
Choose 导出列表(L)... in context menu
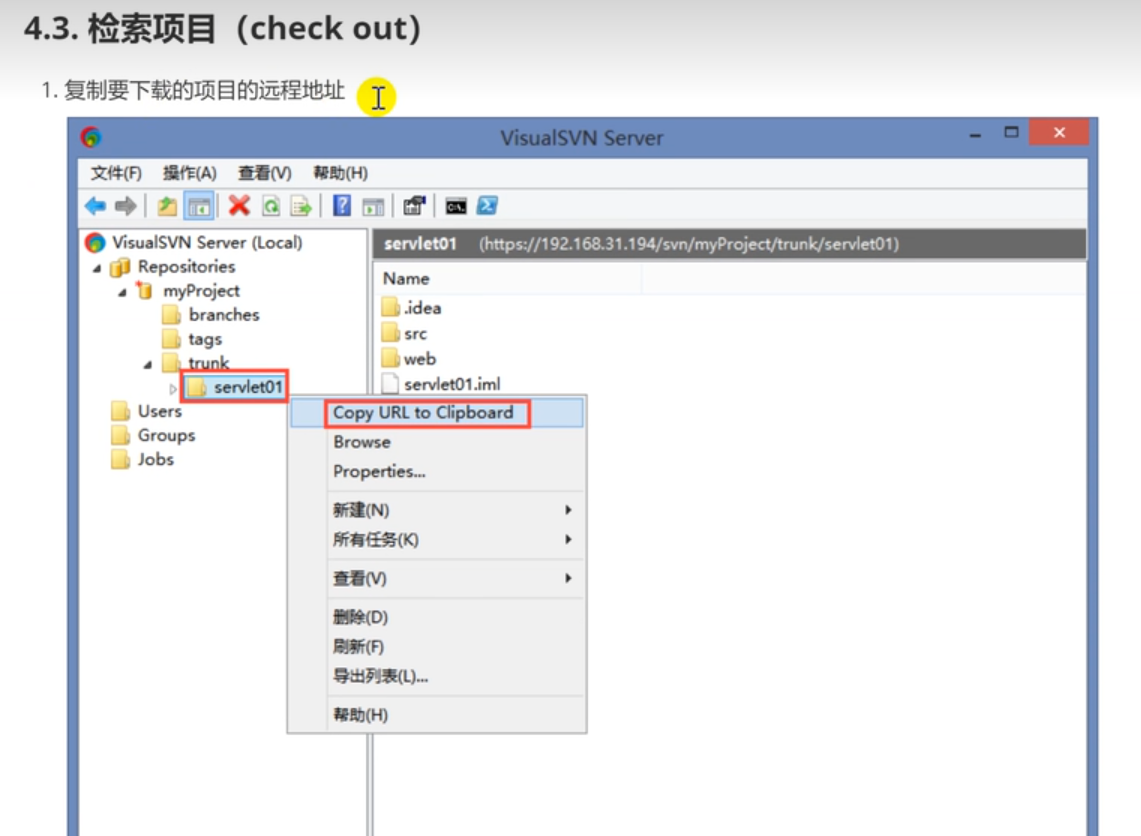(x=437, y=676)
